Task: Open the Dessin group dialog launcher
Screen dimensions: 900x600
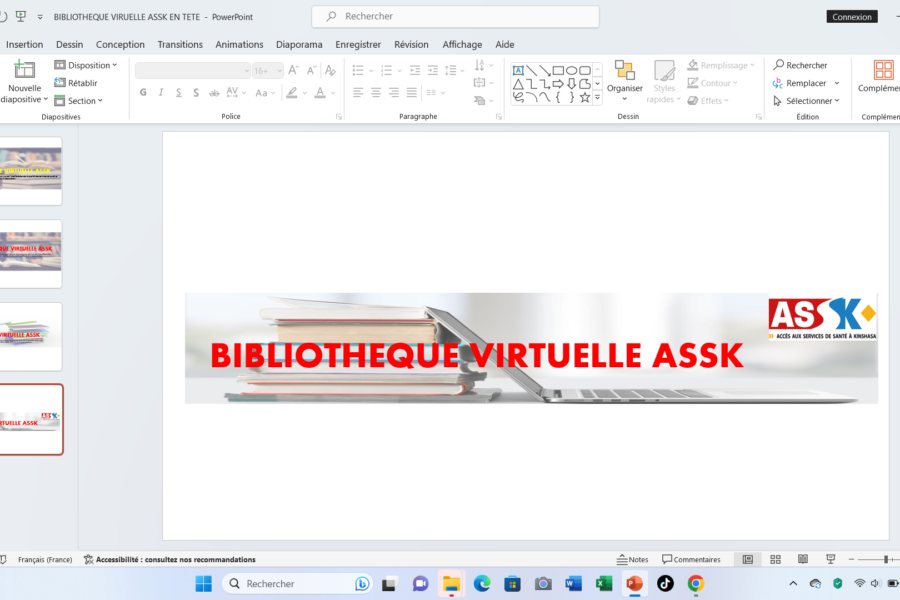Action: point(759,117)
